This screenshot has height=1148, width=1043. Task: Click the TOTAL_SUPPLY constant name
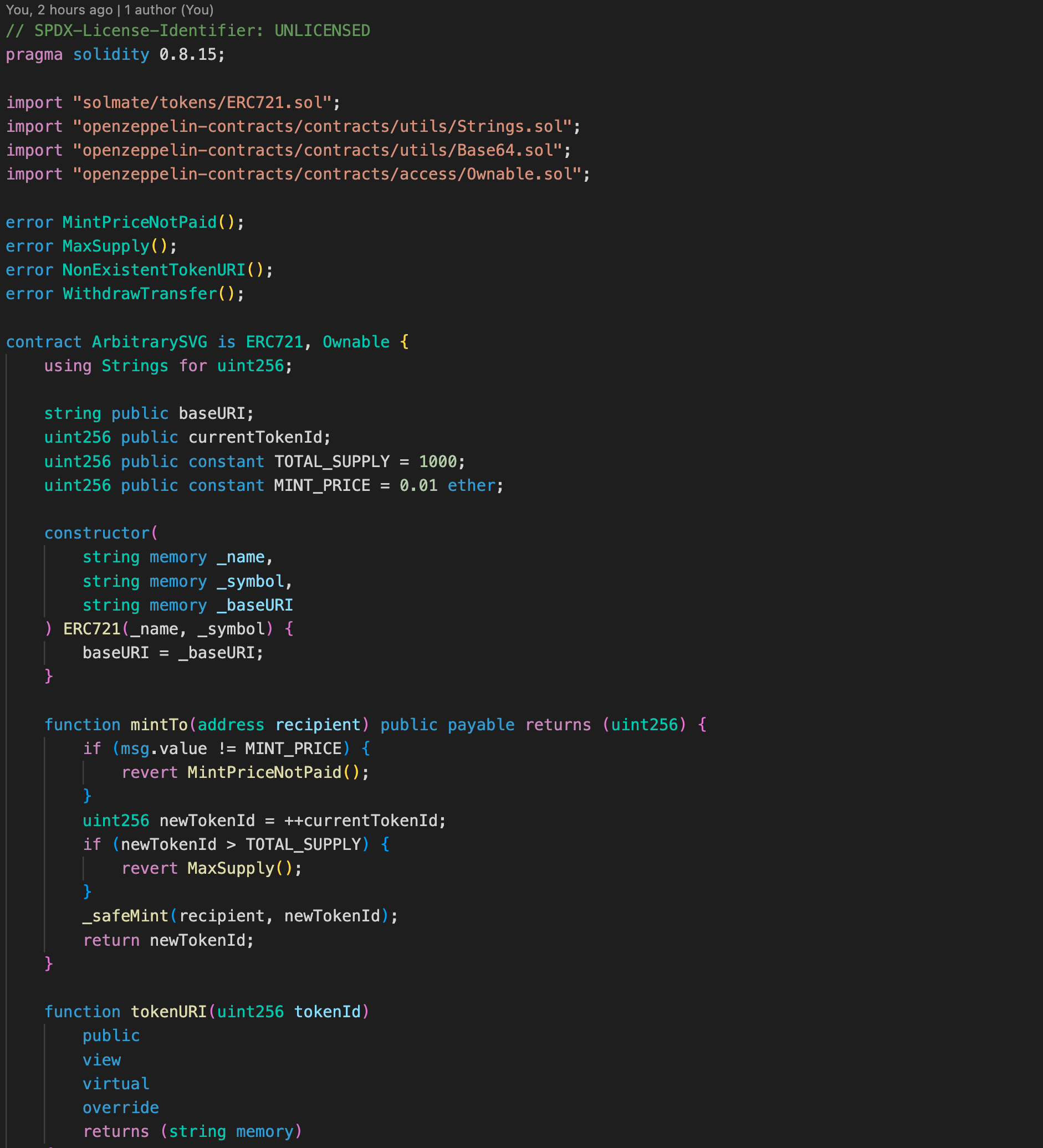[x=332, y=461]
